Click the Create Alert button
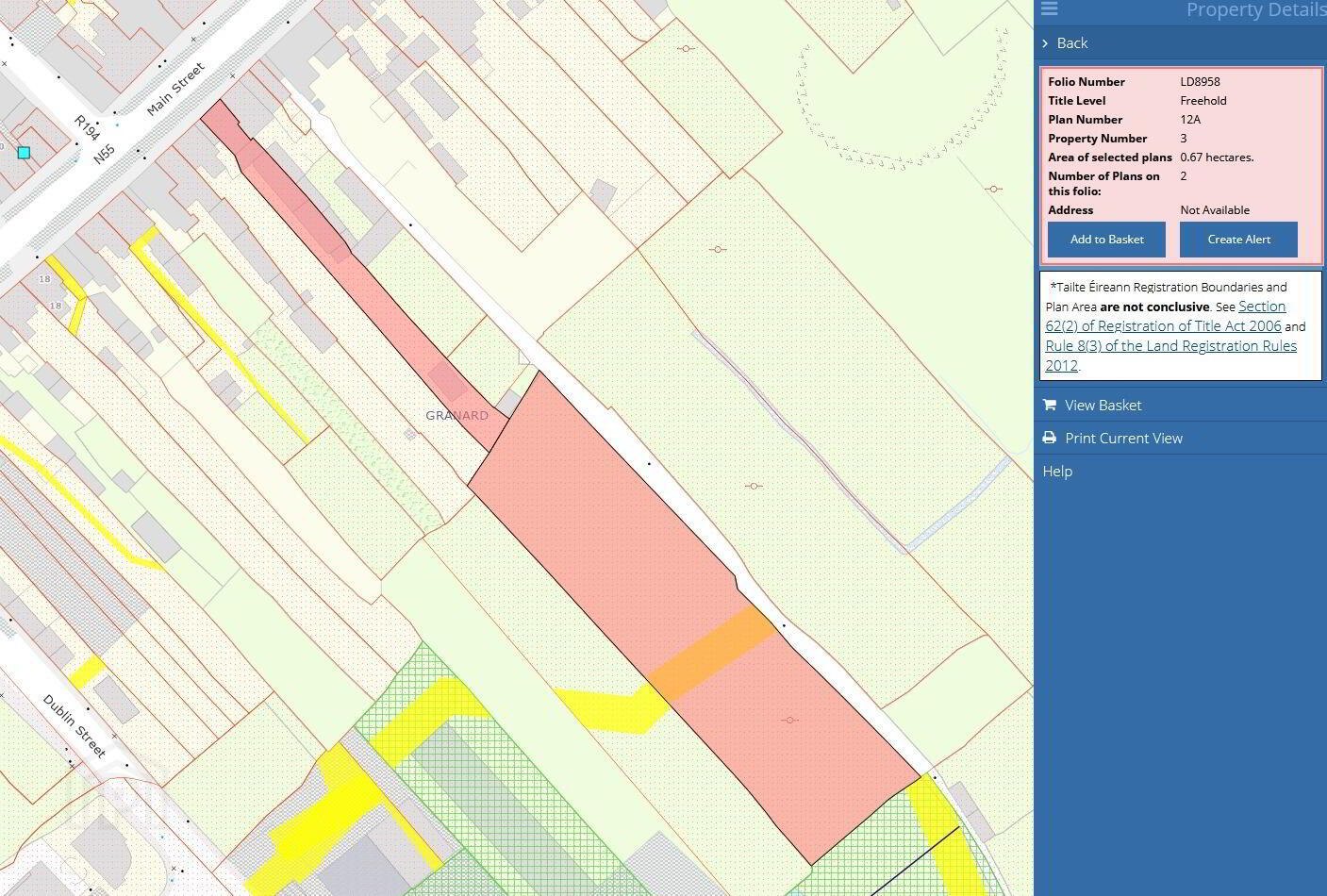 click(1238, 240)
